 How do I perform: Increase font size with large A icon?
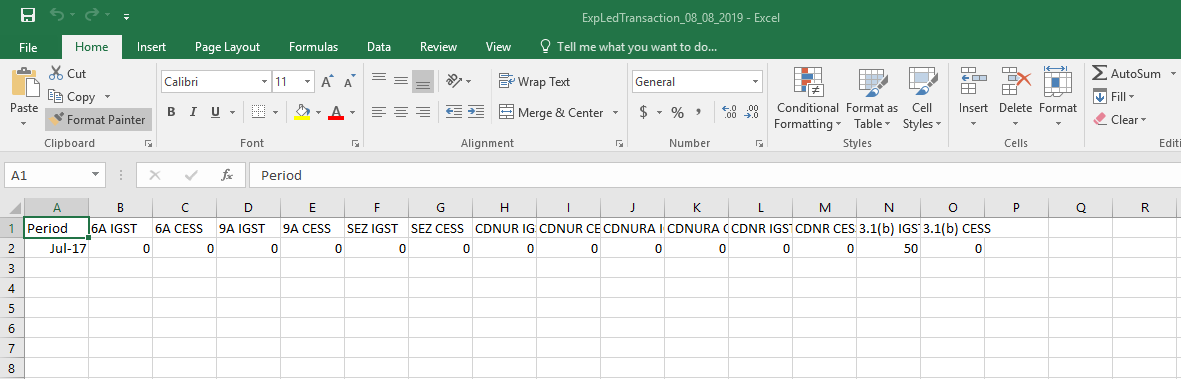point(327,81)
